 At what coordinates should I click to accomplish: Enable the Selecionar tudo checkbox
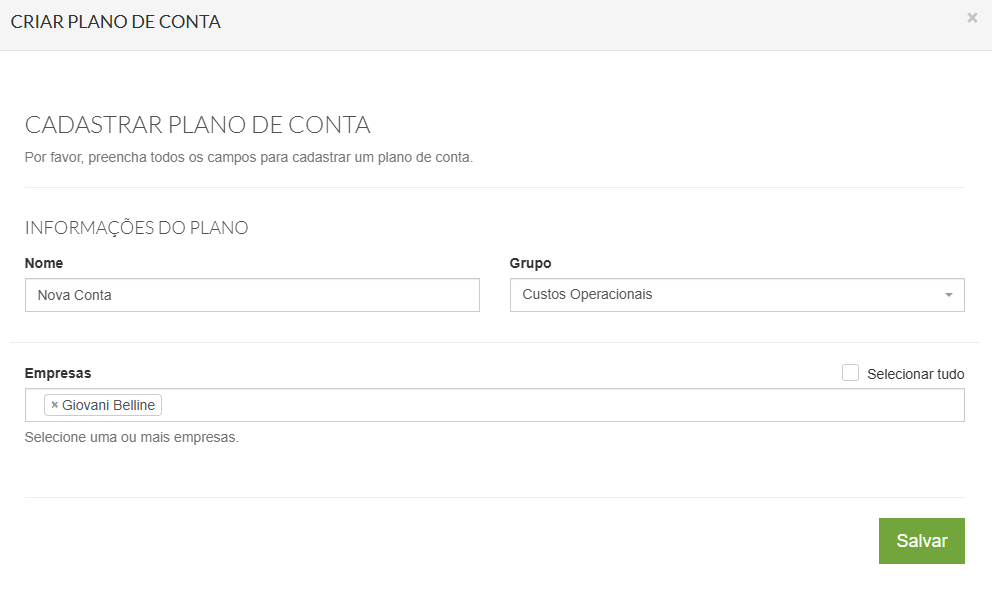851,373
